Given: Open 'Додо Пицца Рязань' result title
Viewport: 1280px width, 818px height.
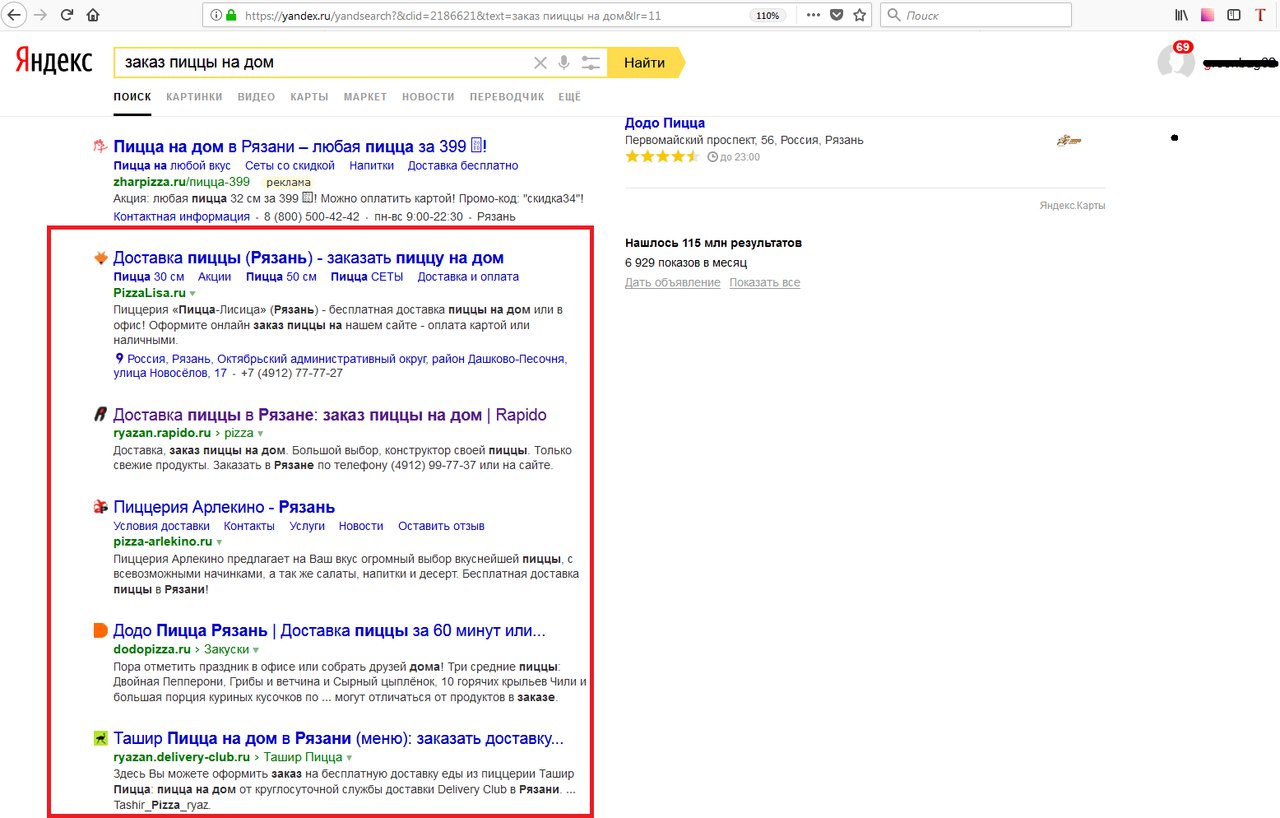Looking at the screenshot, I should click(329, 631).
